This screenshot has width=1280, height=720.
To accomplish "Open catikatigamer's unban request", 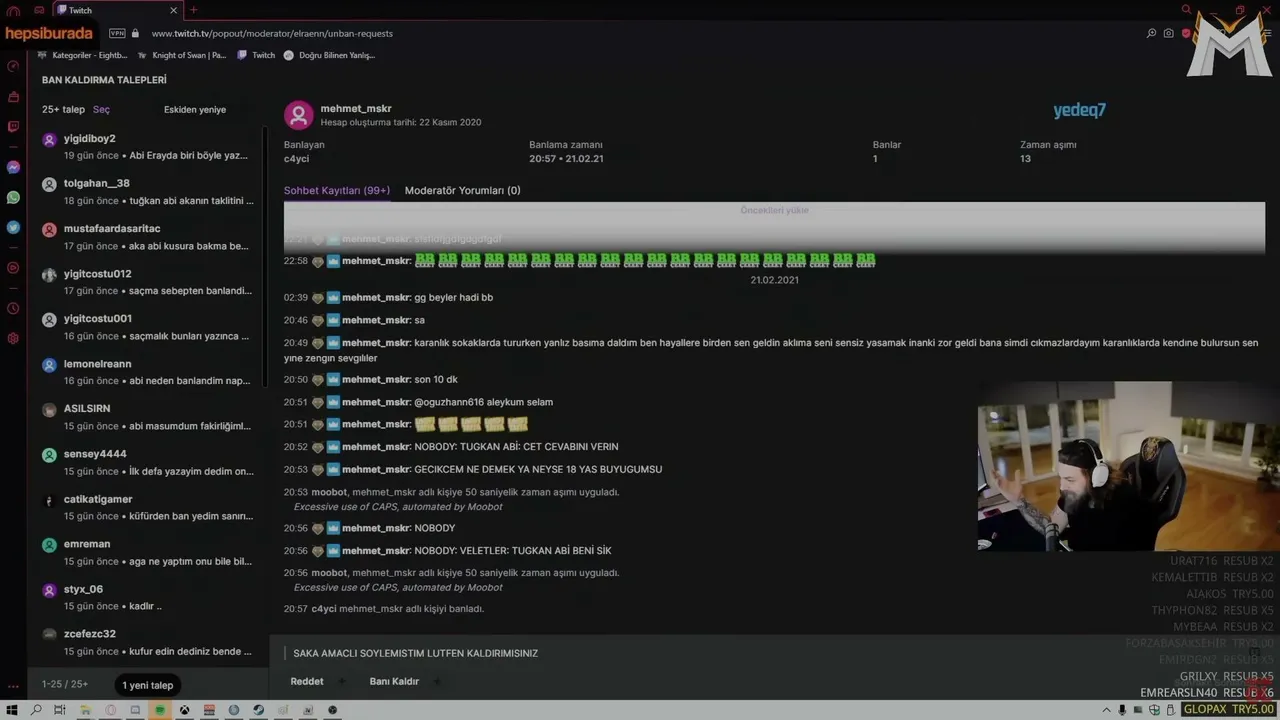I will click(x=148, y=507).
